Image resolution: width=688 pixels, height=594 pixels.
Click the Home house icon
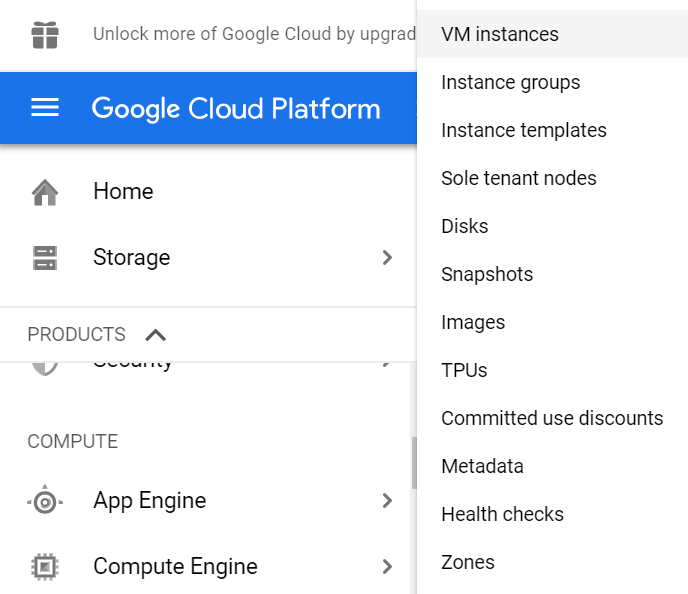pos(45,191)
